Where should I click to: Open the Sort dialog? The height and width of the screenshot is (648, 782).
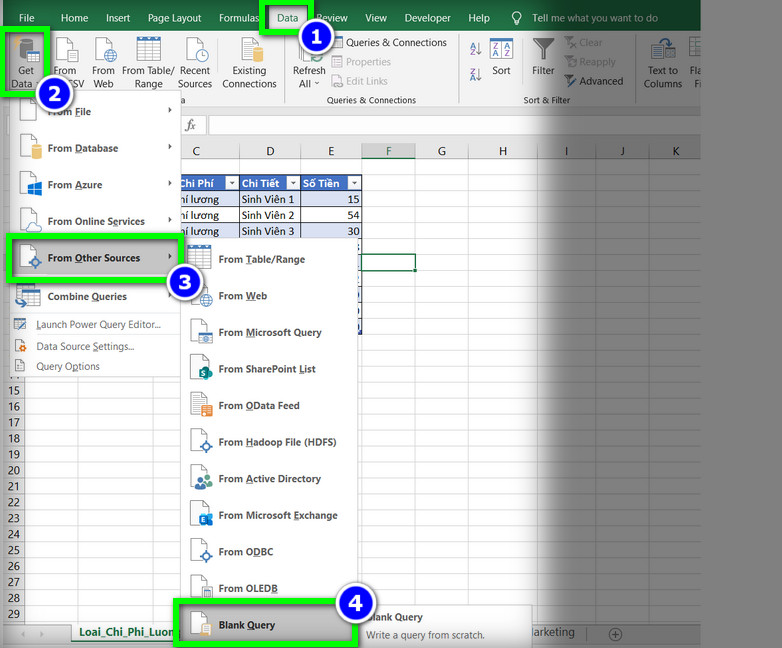(x=501, y=57)
